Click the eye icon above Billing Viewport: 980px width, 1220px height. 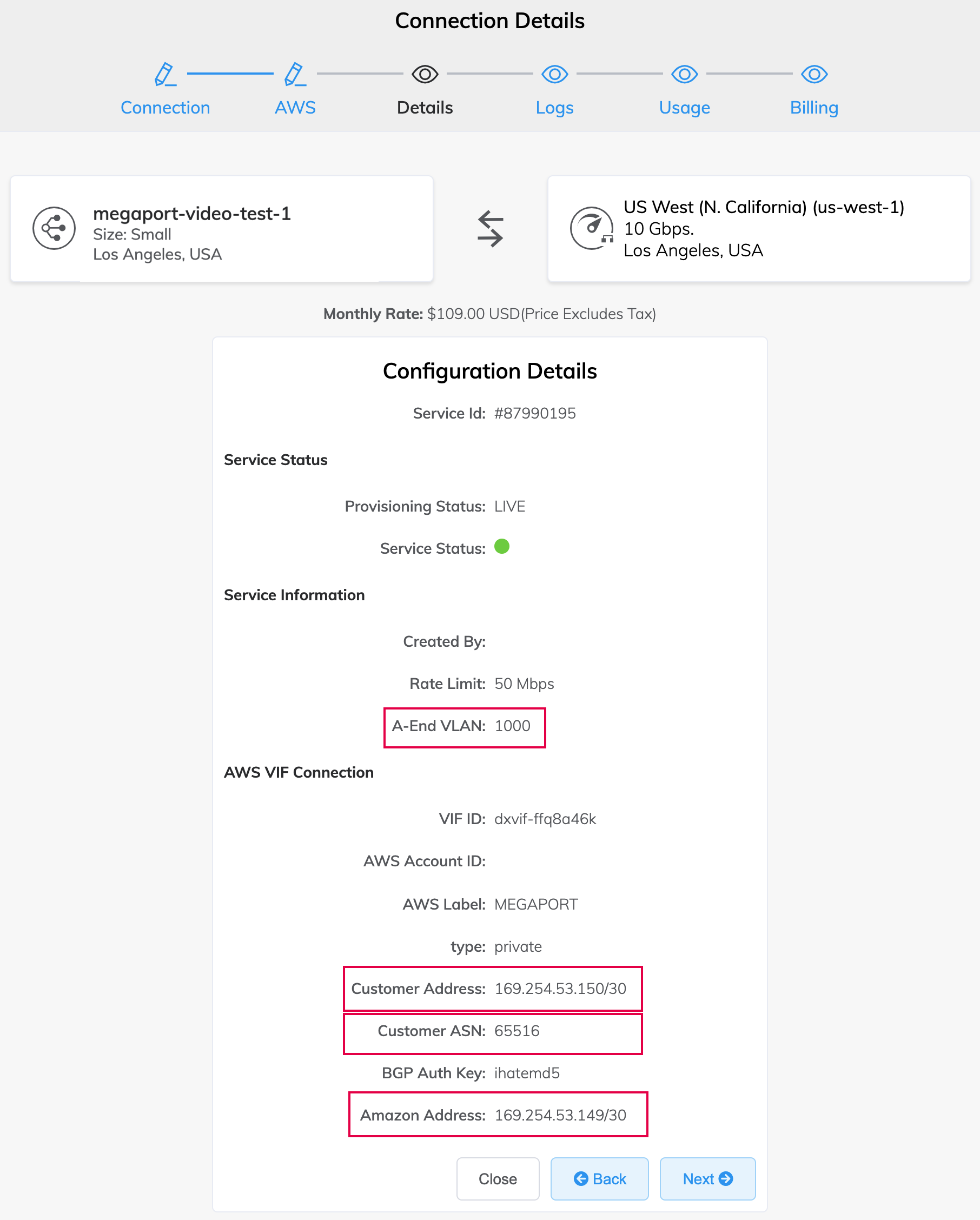tap(813, 74)
